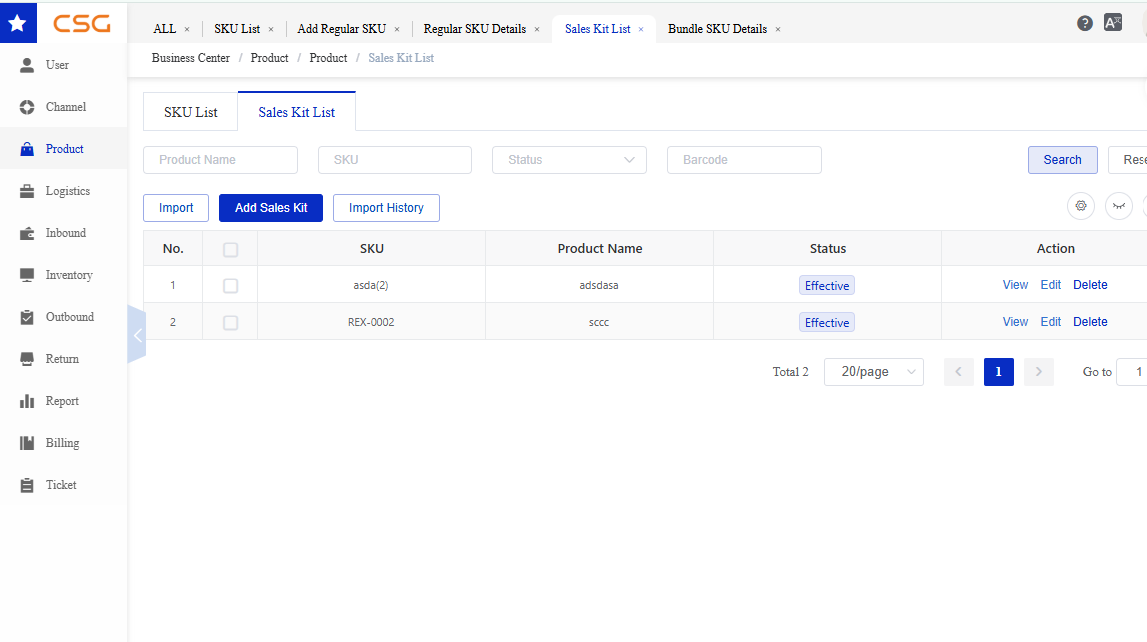This screenshot has width=1147, height=642.
Task: Close the Regular SKU Details tab
Action: 537,29
